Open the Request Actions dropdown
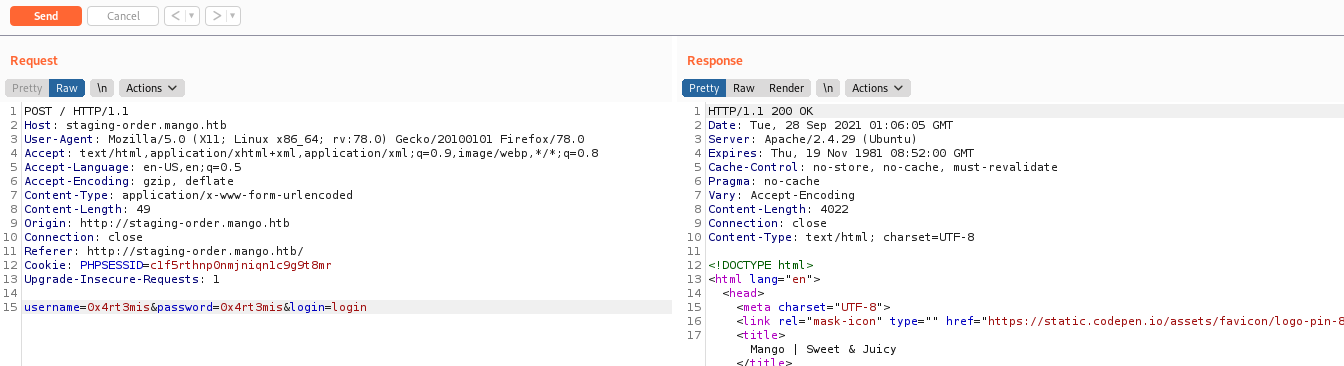Viewport: 1344px width, 366px height. 151,88
